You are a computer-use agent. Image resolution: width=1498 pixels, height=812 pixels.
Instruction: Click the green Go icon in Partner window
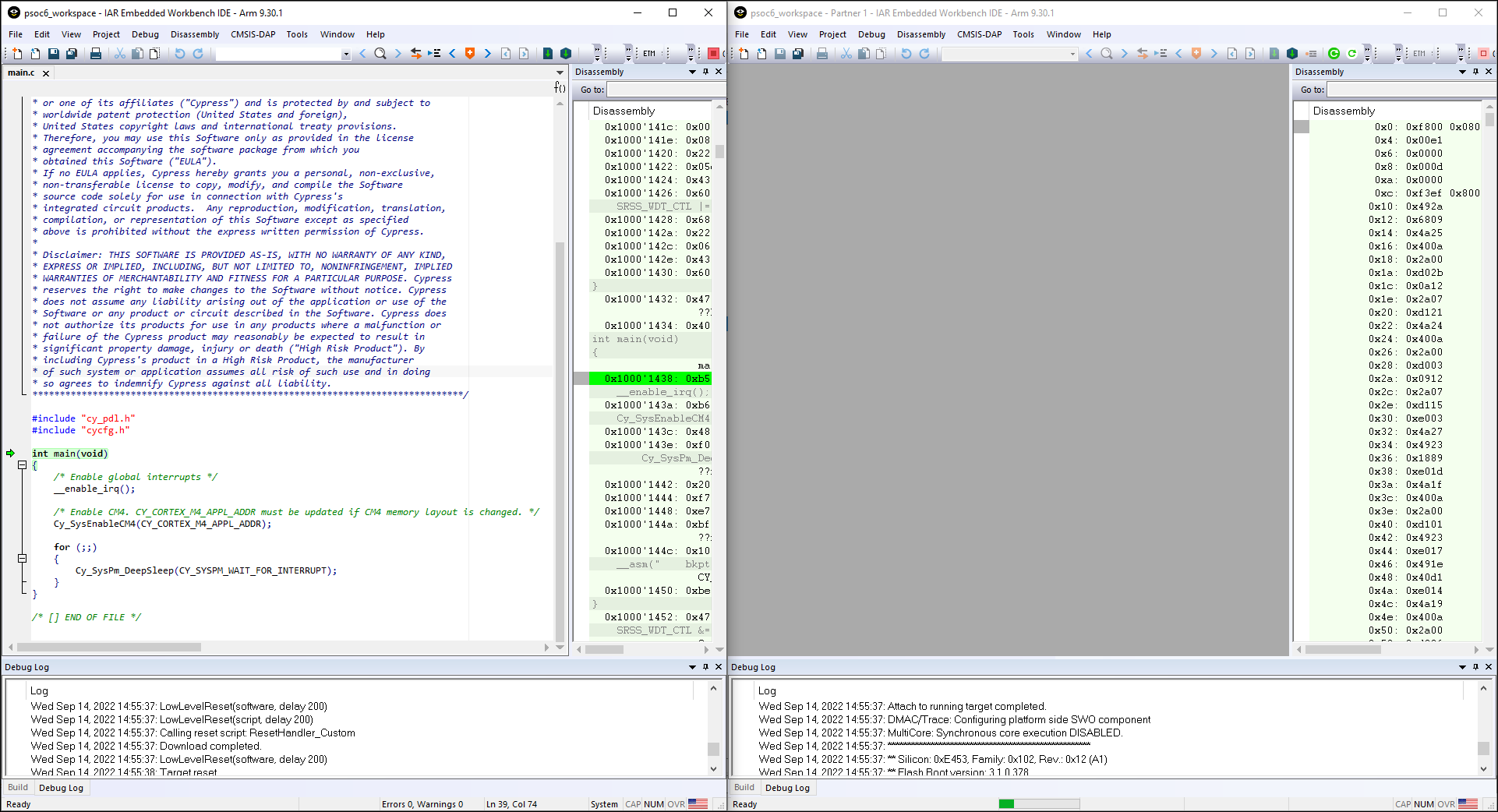[x=1334, y=53]
